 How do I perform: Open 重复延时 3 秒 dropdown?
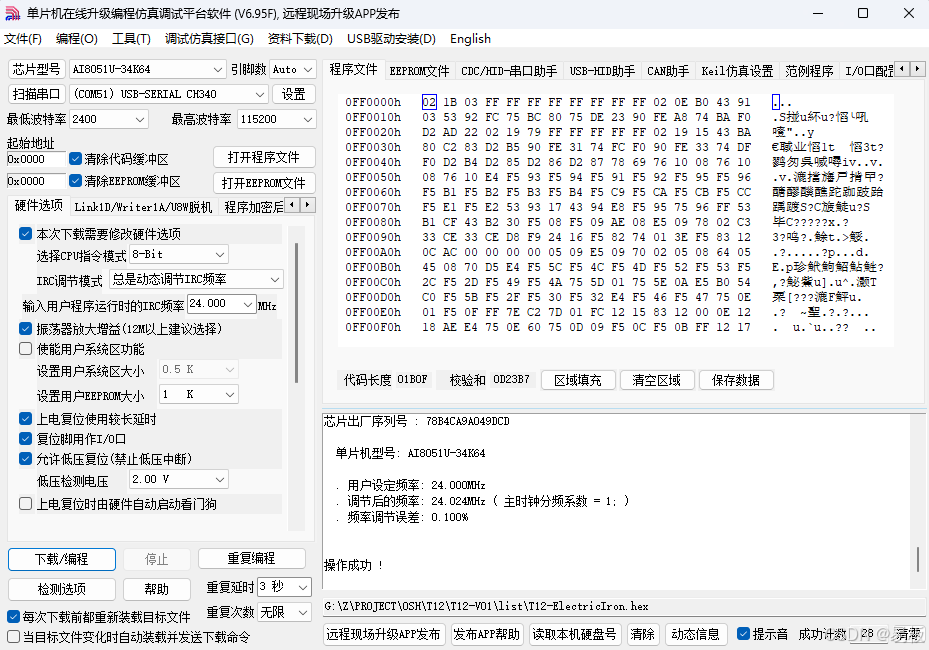click(284, 587)
